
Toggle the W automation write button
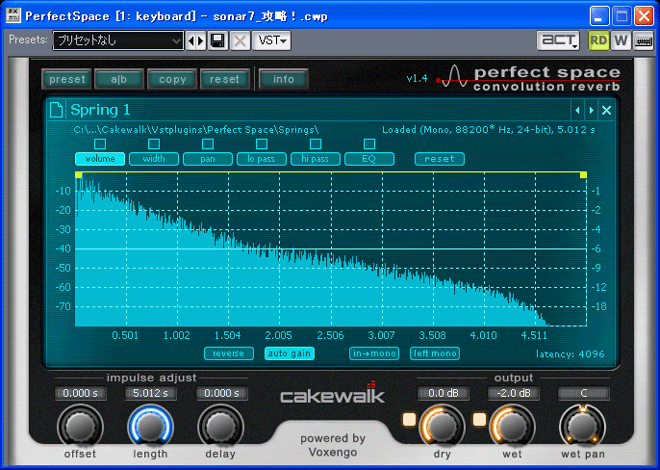coord(620,41)
